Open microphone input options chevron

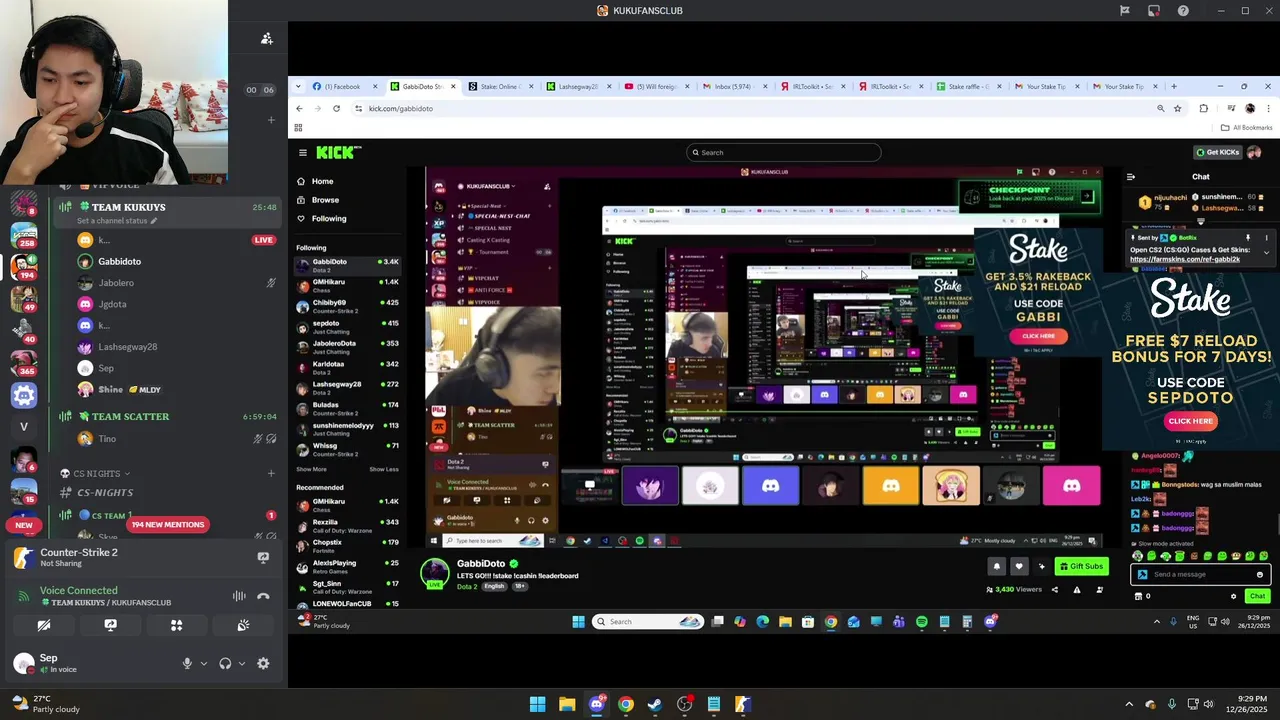coord(204,663)
